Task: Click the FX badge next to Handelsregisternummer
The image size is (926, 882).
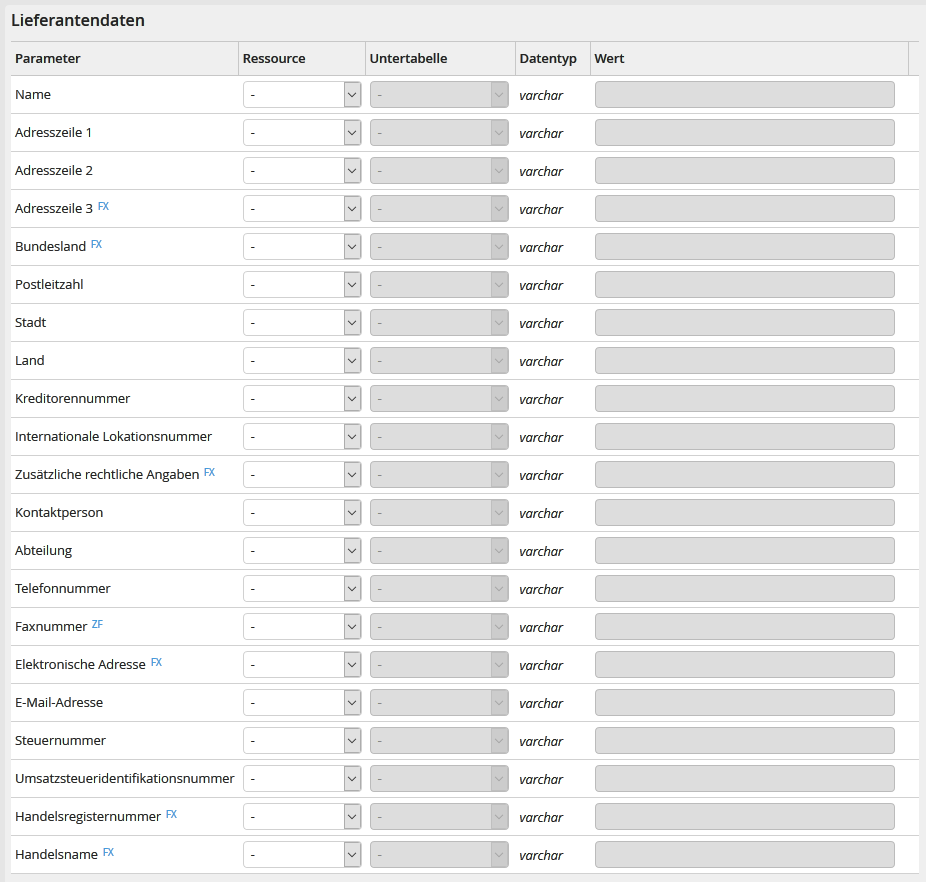Action: point(171,815)
